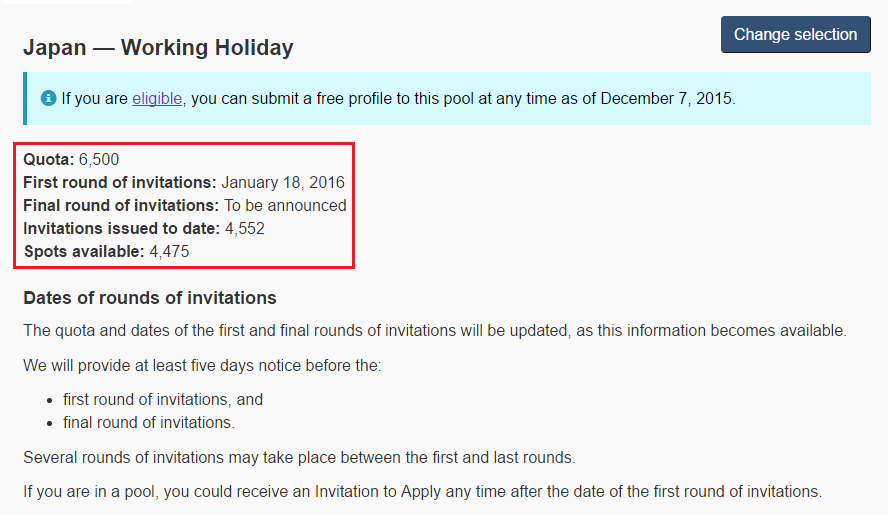Viewport: 888px width, 515px height.
Task: Click the Invitation to Apply paragraph
Action: [422, 491]
